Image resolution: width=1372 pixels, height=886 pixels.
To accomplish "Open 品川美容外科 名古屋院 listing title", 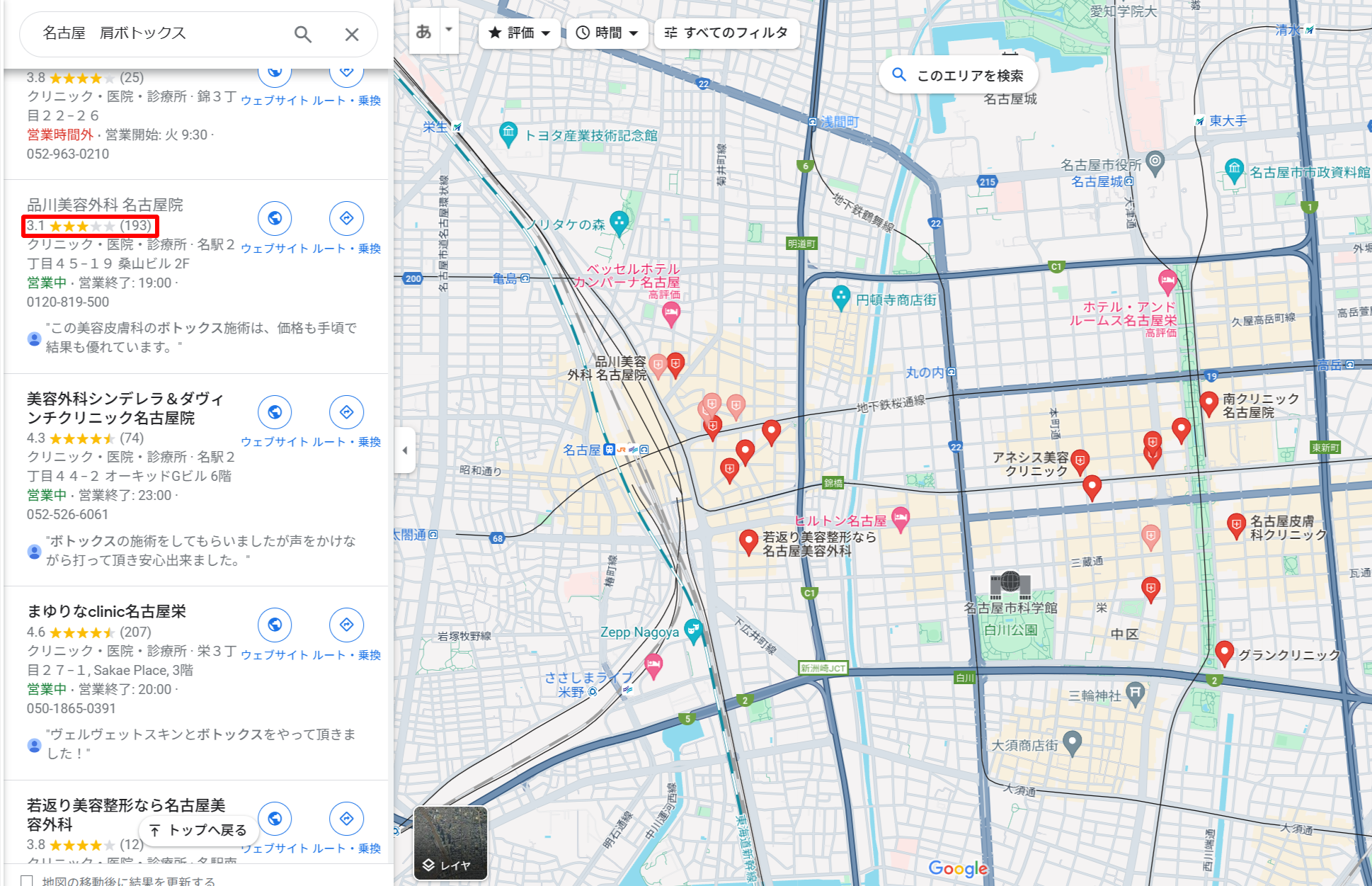I will point(105,205).
